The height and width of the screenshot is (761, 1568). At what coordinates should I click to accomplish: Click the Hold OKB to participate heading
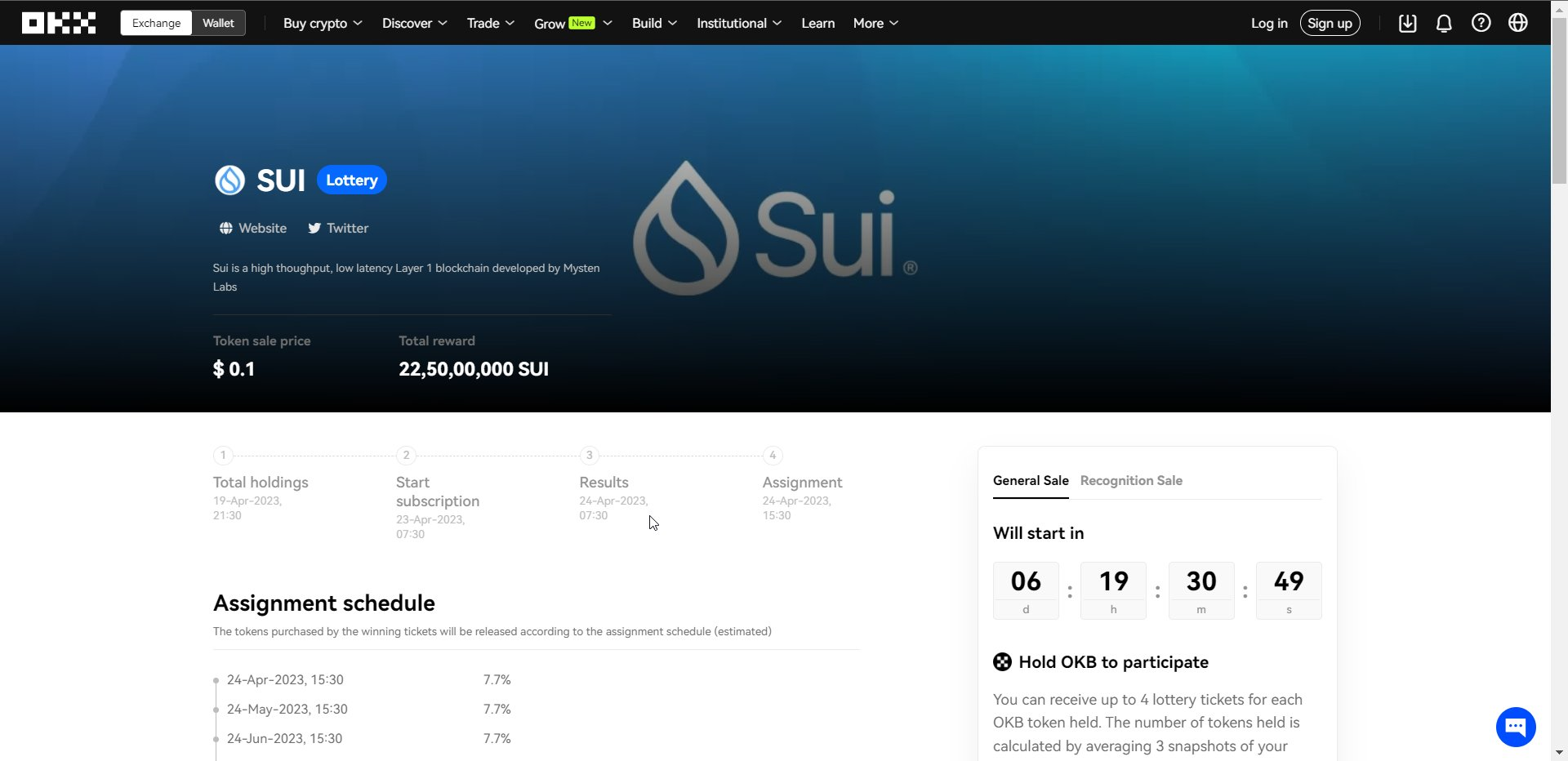click(1113, 662)
